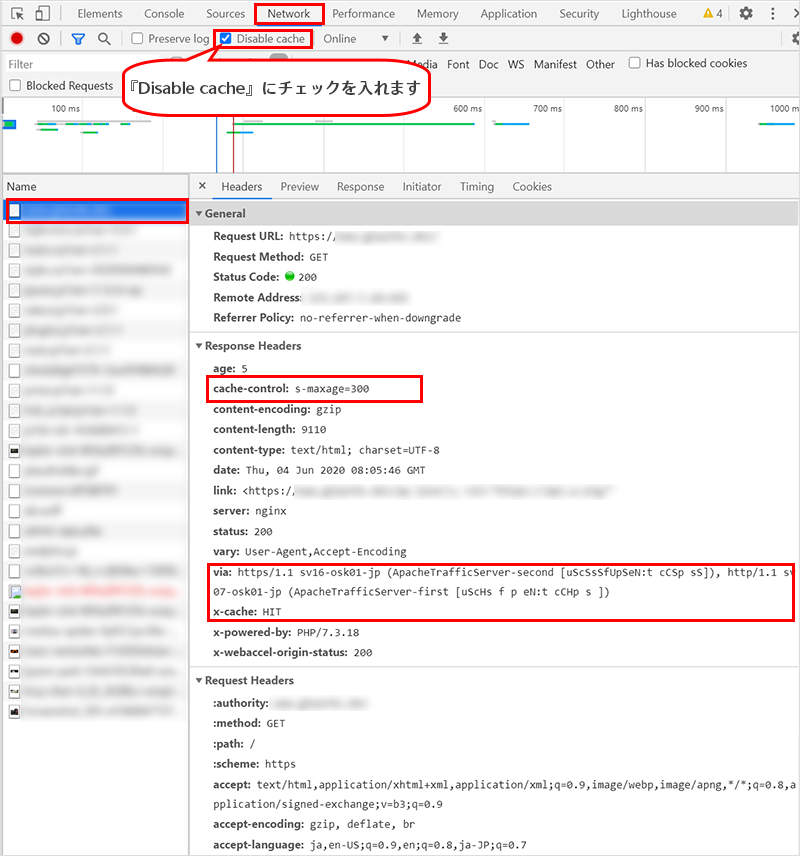Enable the Preserve log checkbox
The height and width of the screenshot is (856, 800).
138,39
